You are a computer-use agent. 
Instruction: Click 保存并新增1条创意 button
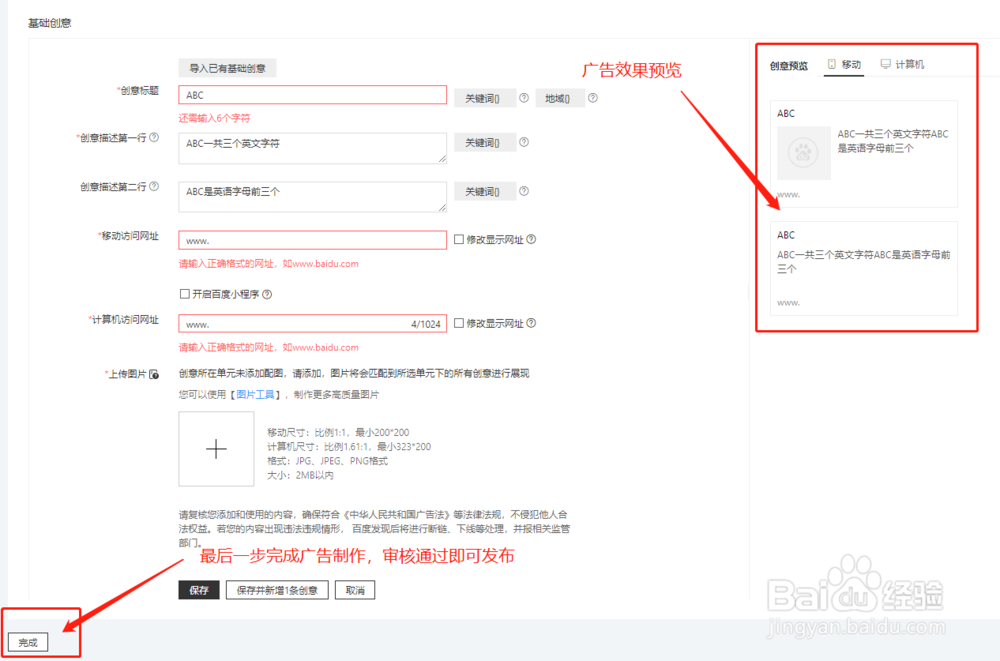[277, 589]
